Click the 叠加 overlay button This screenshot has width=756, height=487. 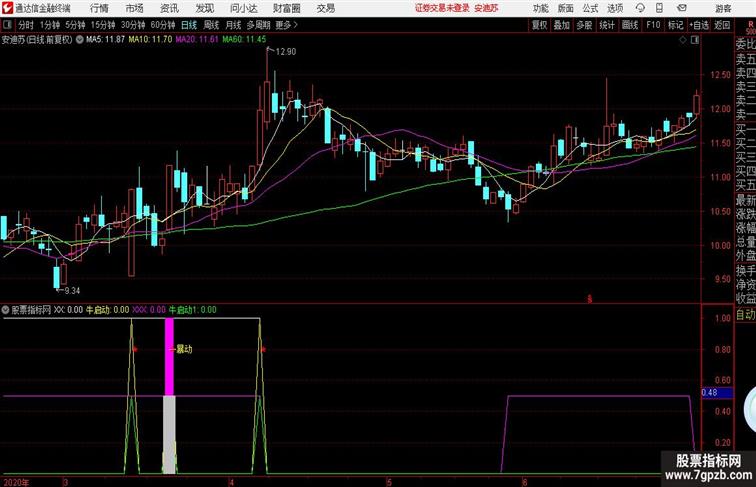(562, 25)
